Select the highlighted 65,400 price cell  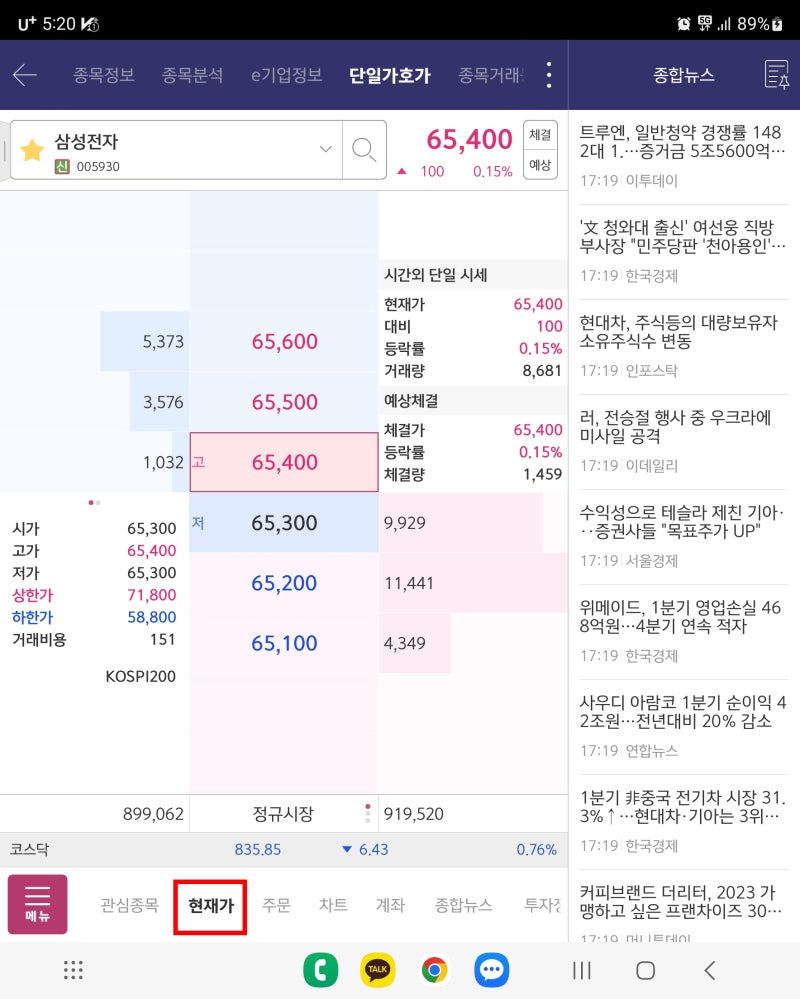(x=283, y=462)
